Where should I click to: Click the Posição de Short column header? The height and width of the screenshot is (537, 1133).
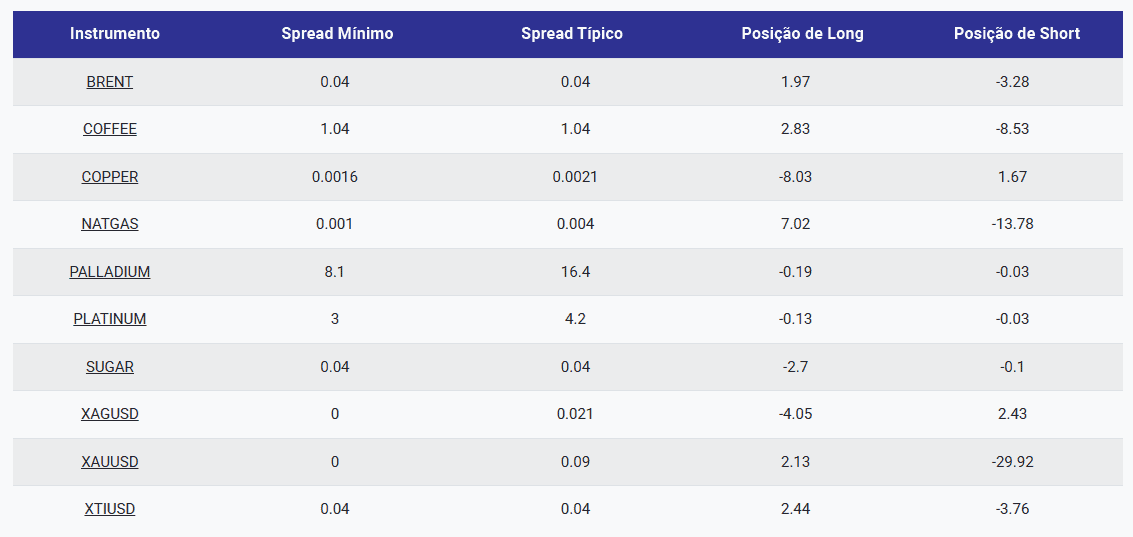(1017, 34)
